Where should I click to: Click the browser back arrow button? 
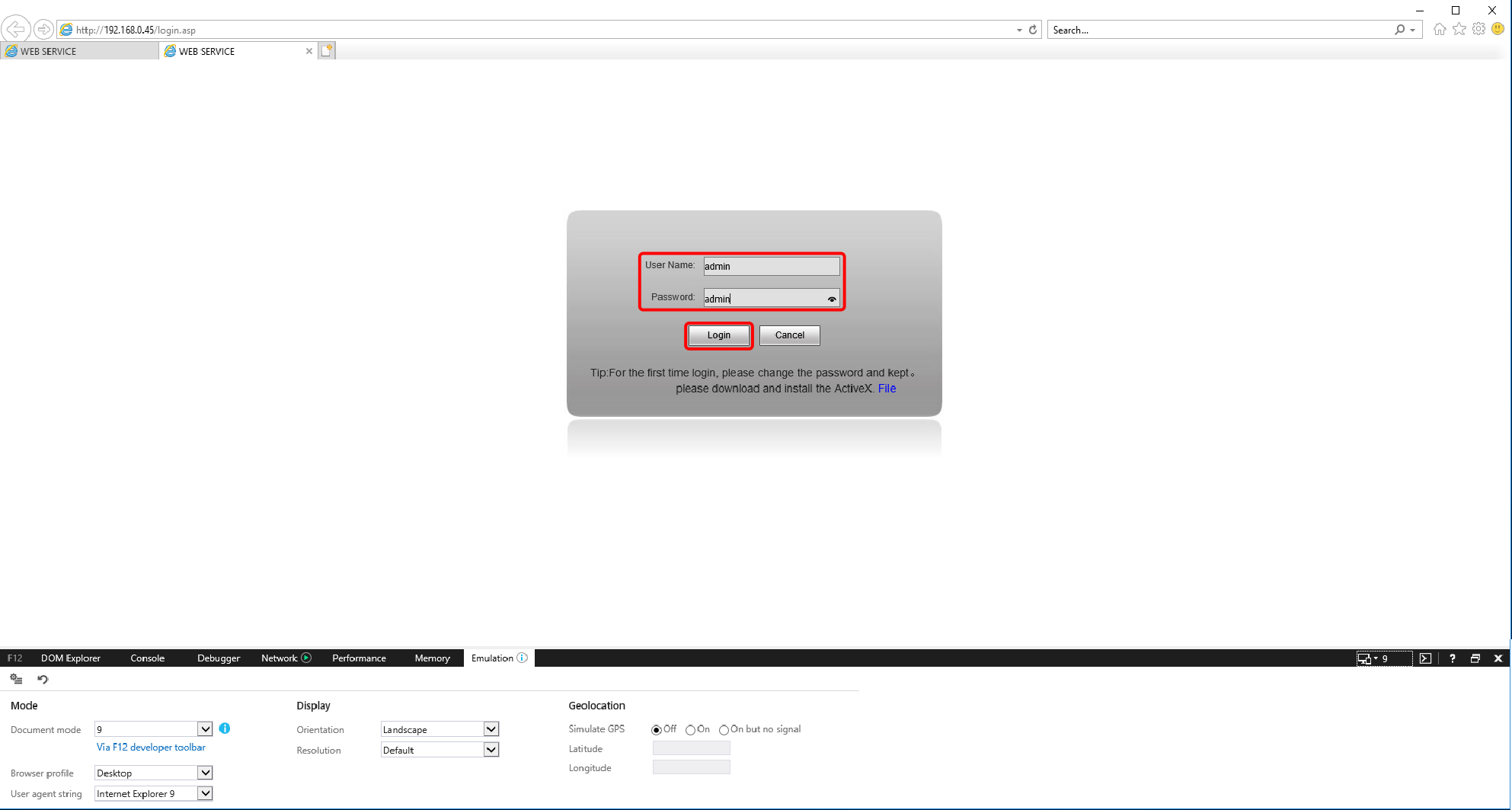pos(15,30)
